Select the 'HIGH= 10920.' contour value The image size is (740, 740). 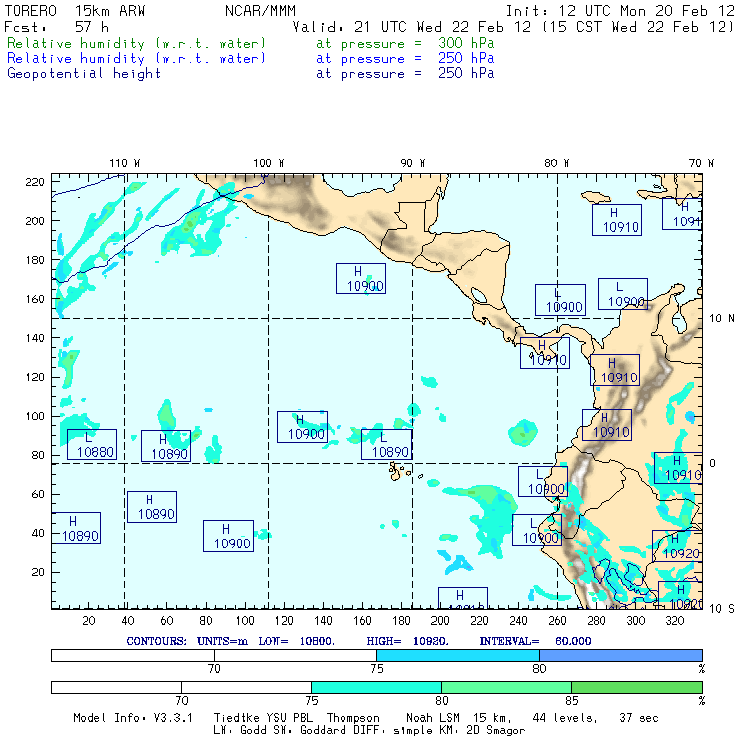(x=407, y=641)
